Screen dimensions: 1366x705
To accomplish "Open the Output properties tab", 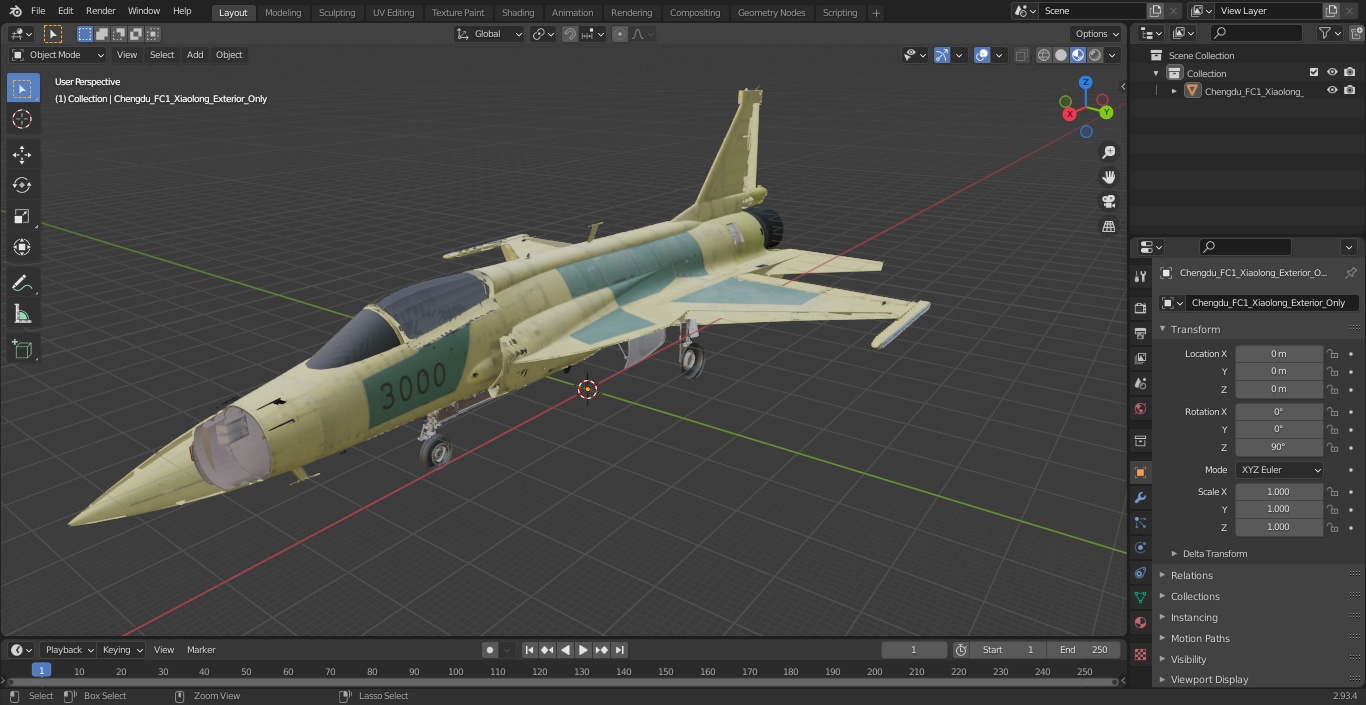I will pyautogui.click(x=1140, y=333).
